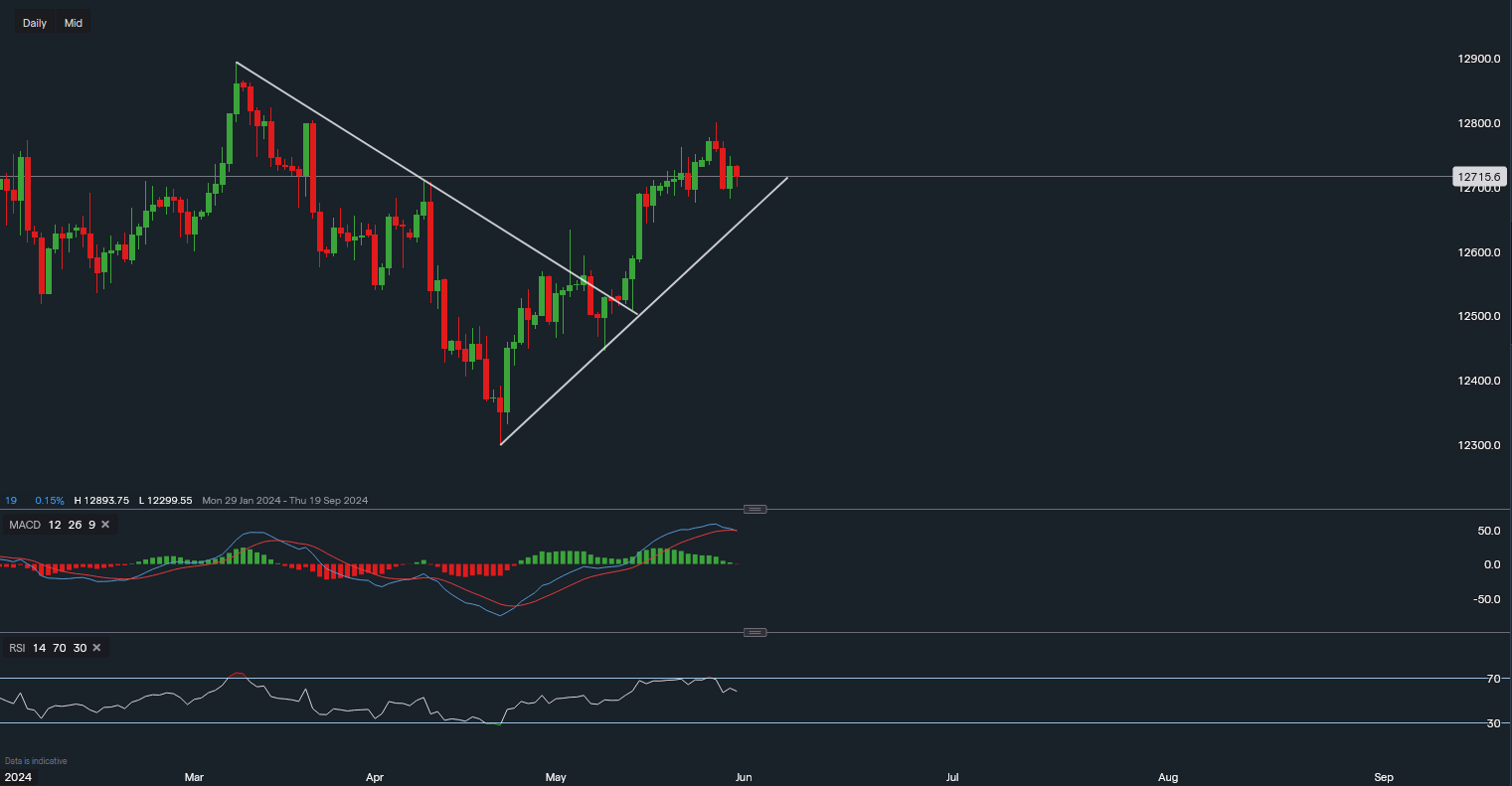This screenshot has height=786, width=1512.
Task: Click the 0.15% change value
Action: pyautogui.click(x=49, y=500)
